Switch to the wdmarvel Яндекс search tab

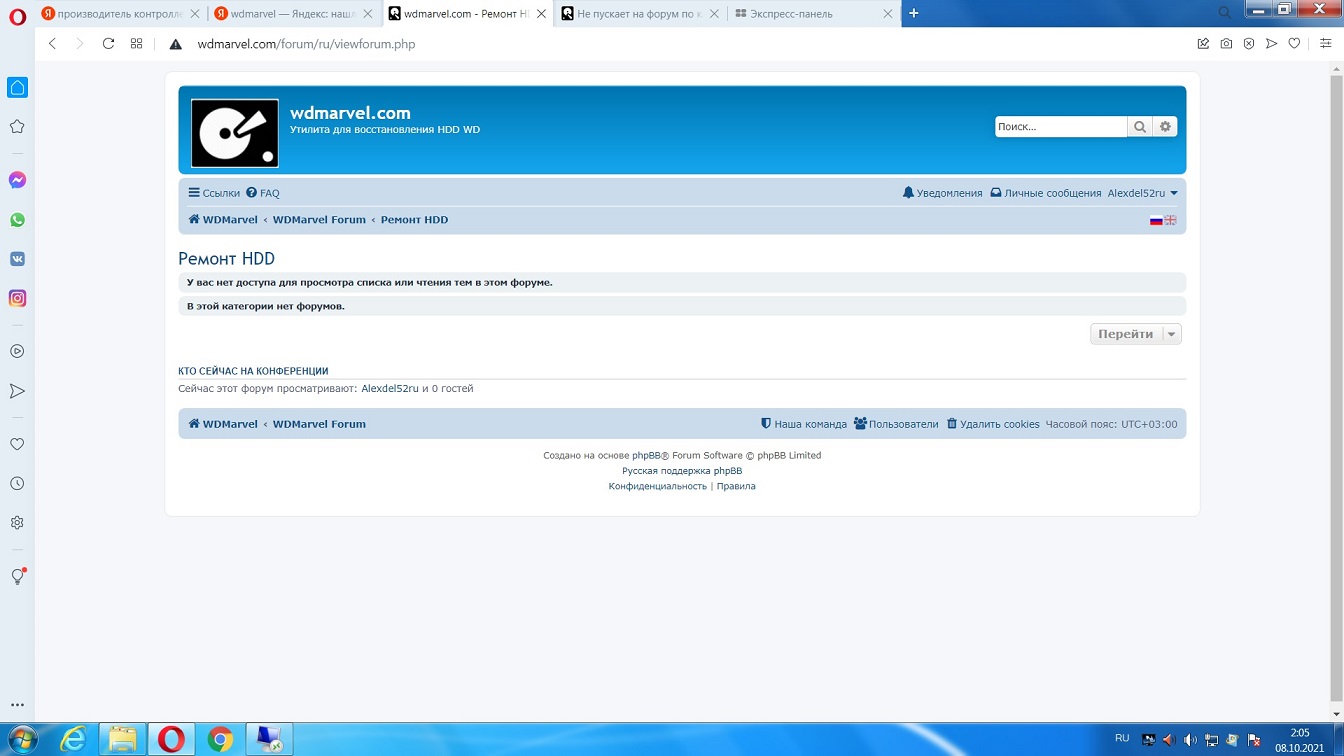[x=293, y=14]
